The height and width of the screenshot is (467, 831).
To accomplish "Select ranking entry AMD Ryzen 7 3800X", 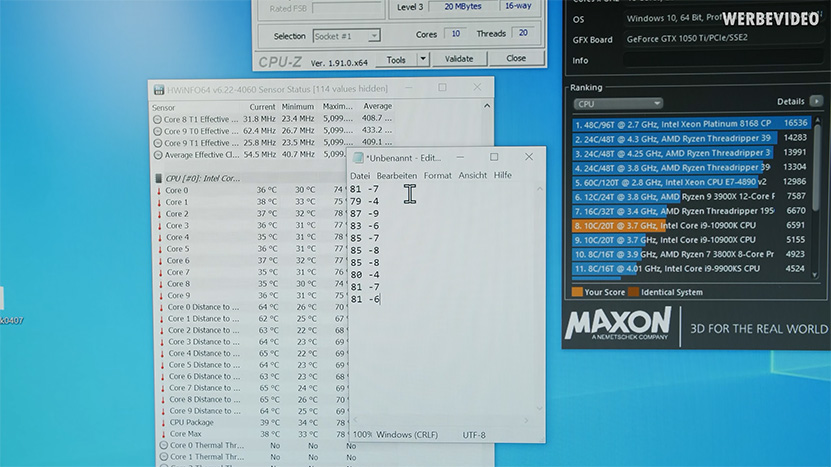I will click(691, 254).
